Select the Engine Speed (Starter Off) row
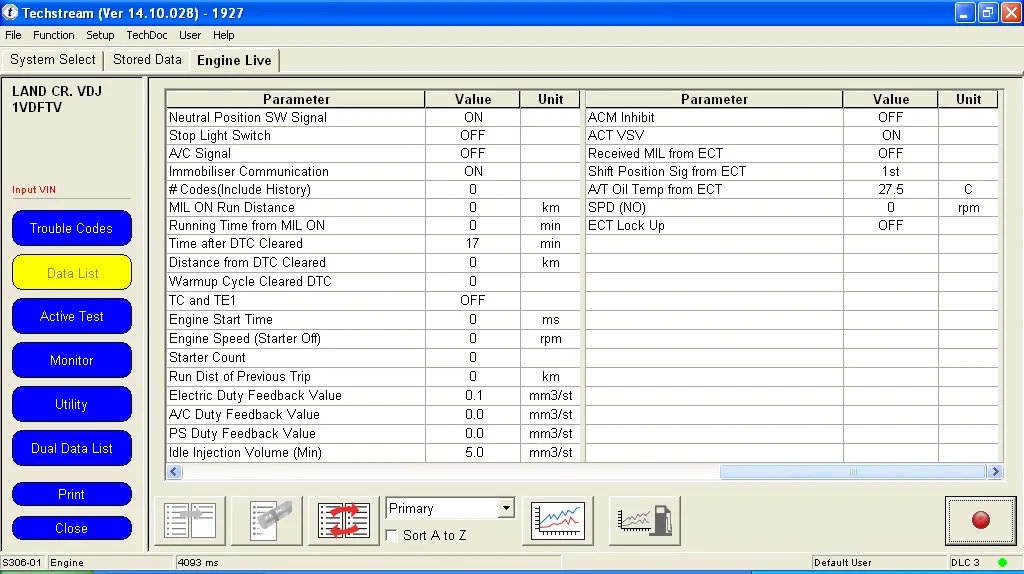1024x574 pixels. coord(374,338)
